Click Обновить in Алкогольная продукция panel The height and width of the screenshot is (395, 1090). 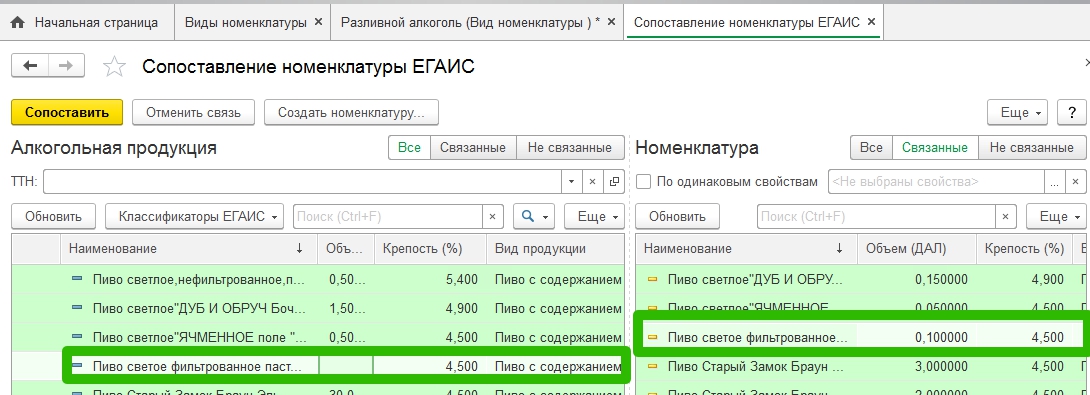[54, 216]
